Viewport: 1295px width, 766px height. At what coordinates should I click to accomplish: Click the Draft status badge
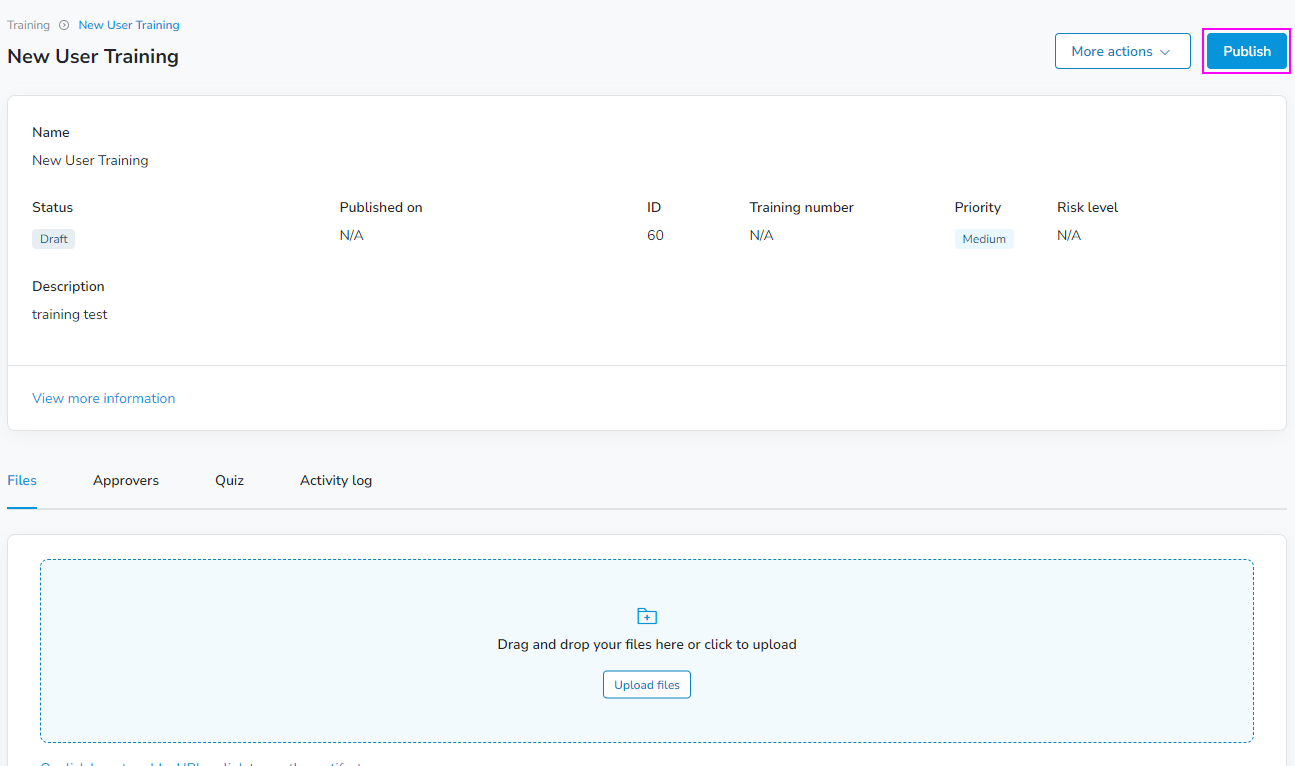pos(53,238)
